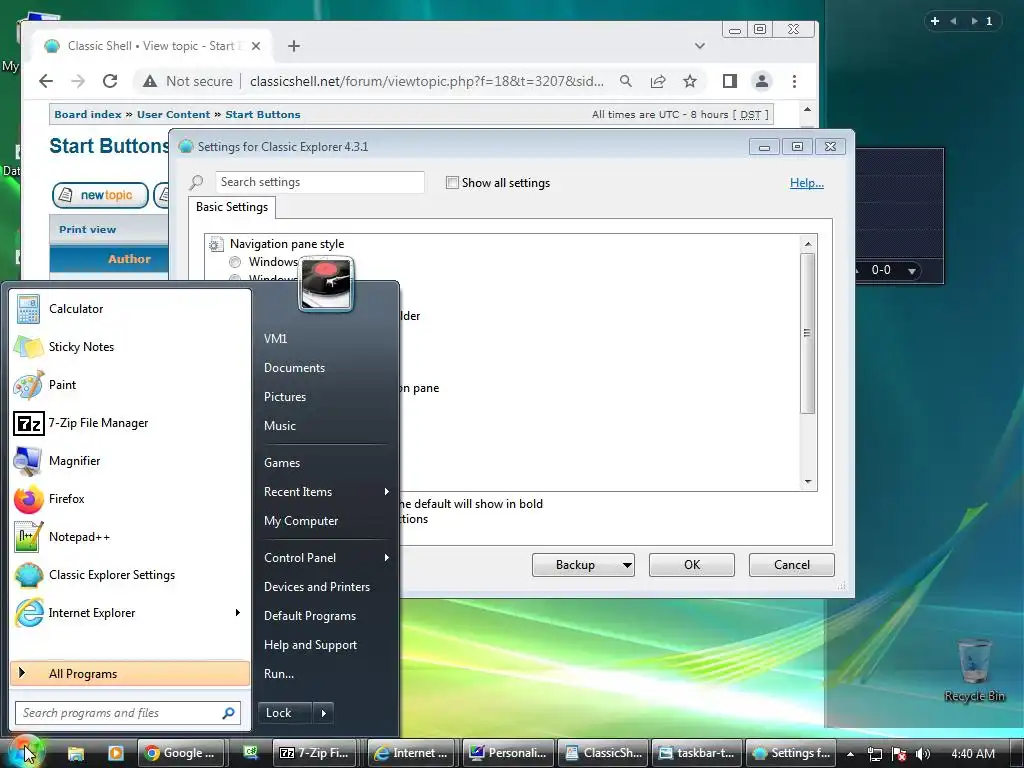Click the volume icon in system tray

pos(923,754)
